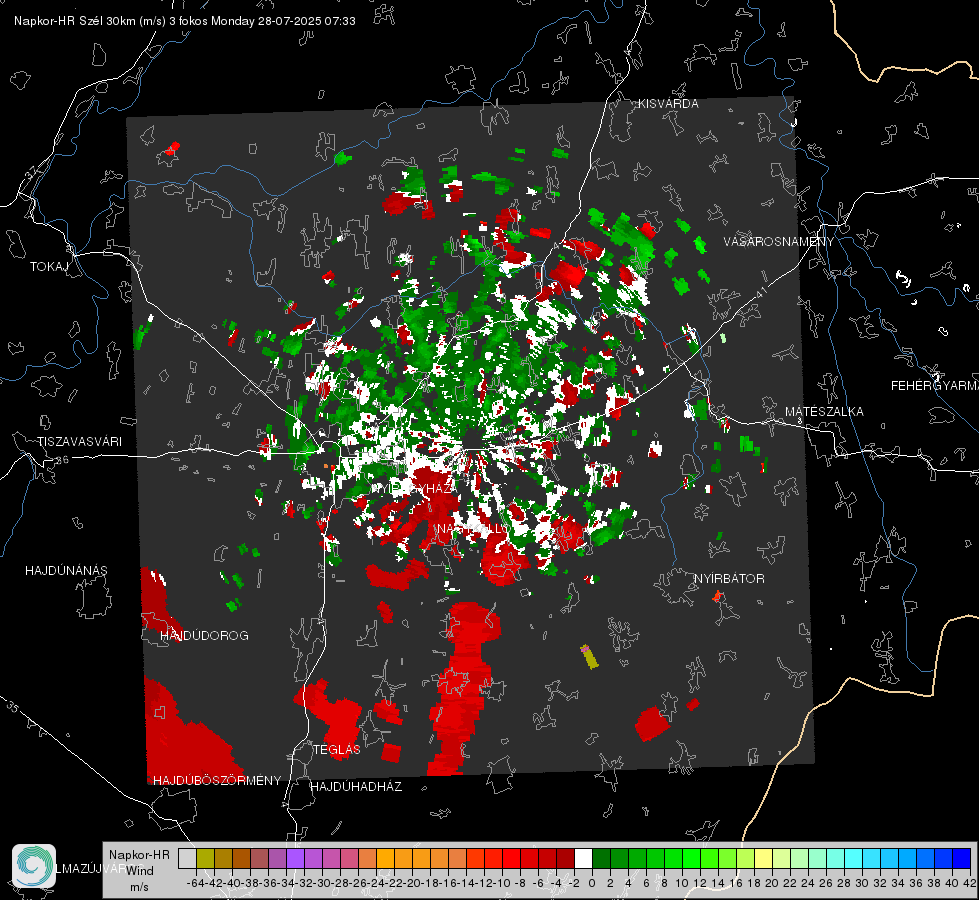
Task: Select the dark blue swatch at legend end
Action: pyautogui.click(x=962, y=858)
